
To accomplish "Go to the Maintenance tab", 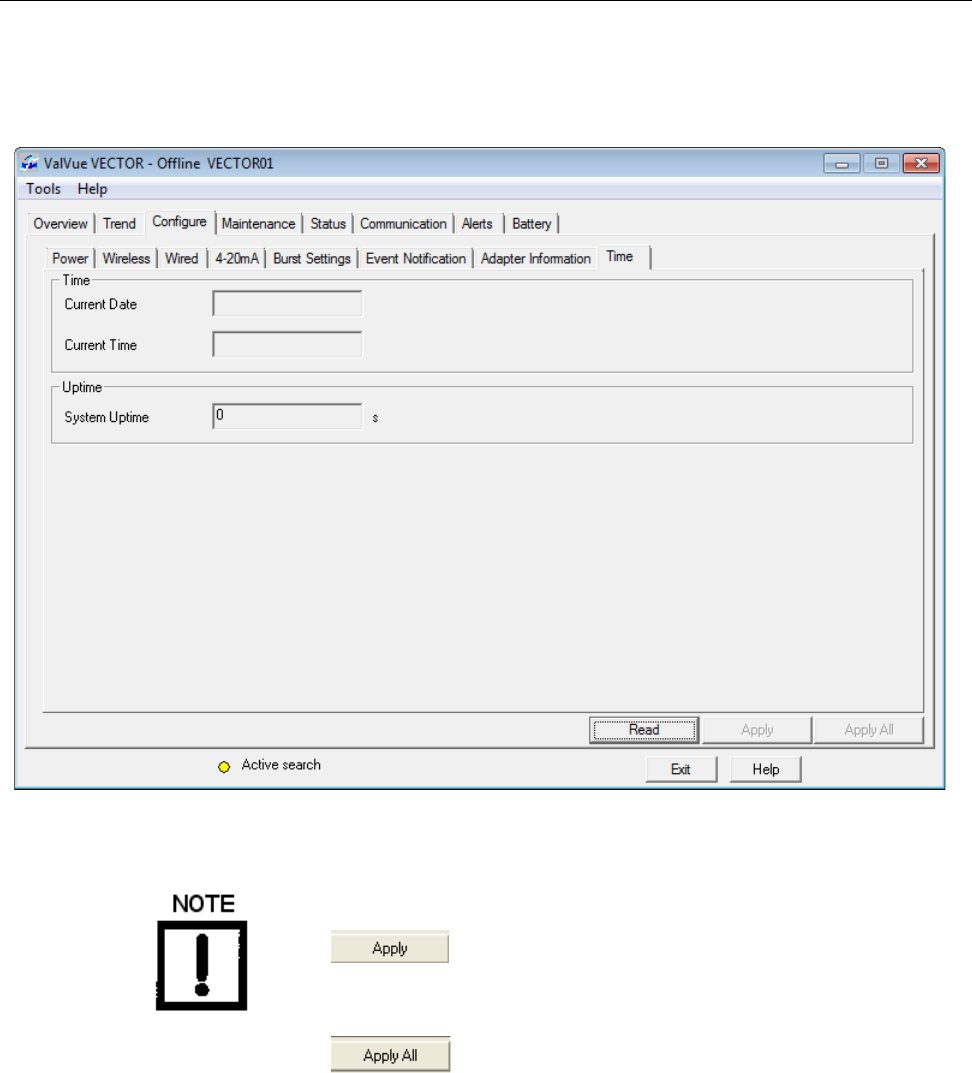I will 258,224.
